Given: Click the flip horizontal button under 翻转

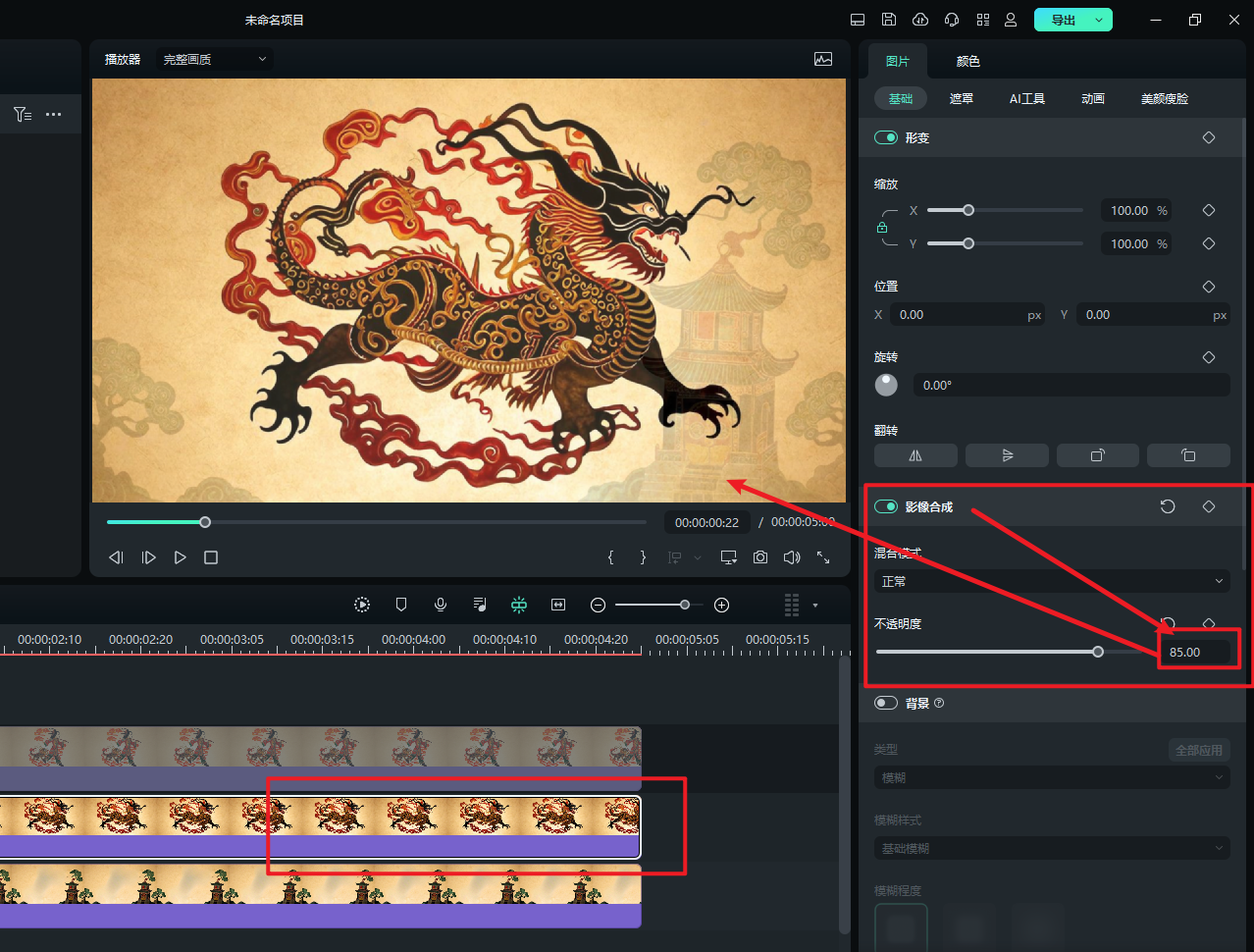Looking at the screenshot, I should 914,455.
